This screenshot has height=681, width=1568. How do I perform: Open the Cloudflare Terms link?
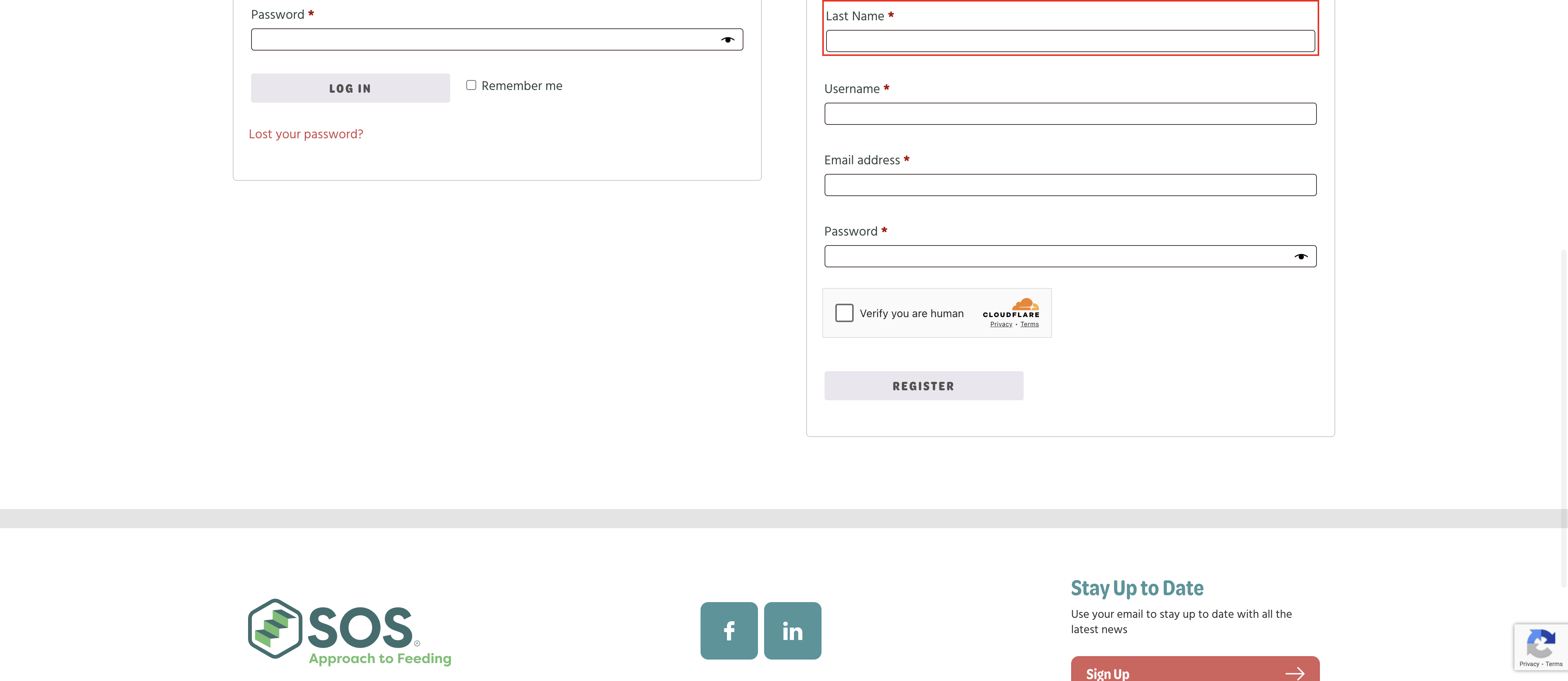coord(1029,324)
